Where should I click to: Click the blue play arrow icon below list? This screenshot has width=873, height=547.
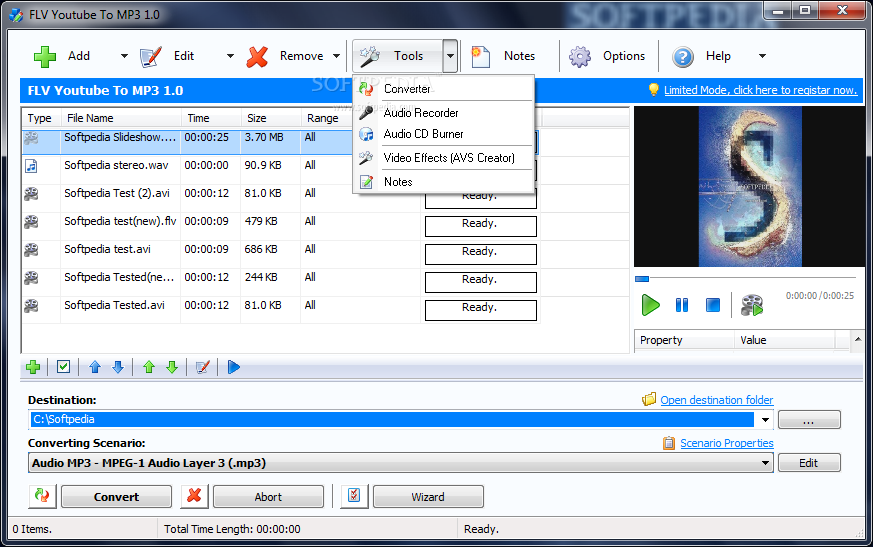[x=234, y=367]
